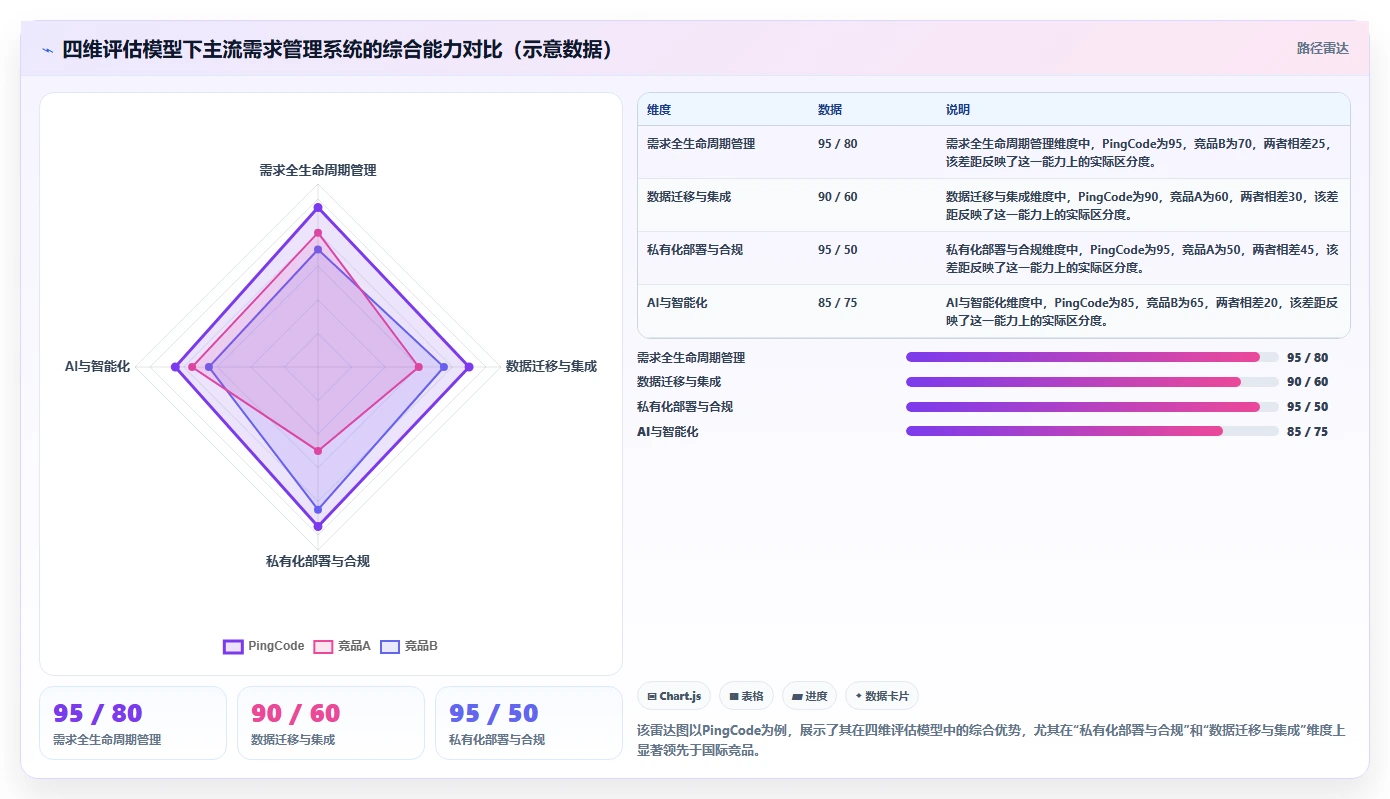Click the 维度 column header
Screen dimensions: 1390x799
659,110
